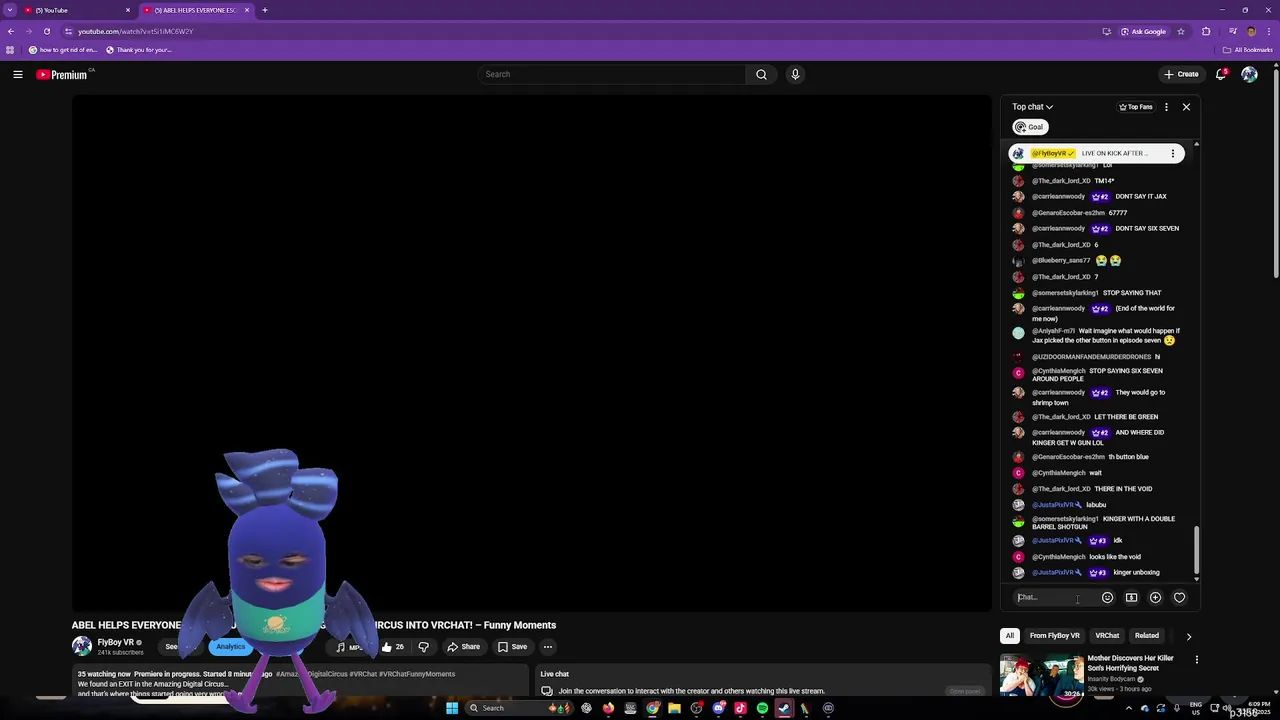1280x720 pixels.
Task: Switch to the first YouTube browser tab
Action: pyautogui.click(x=76, y=10)
